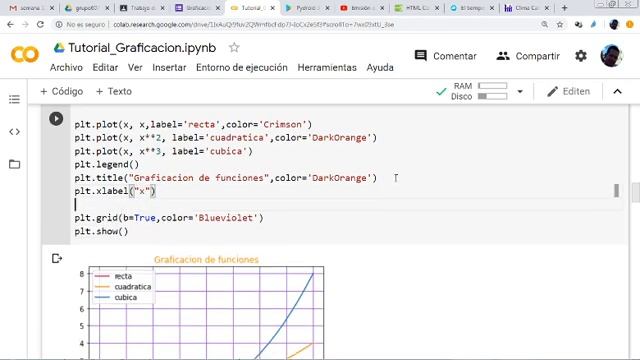
Task: Click the code line plt.legend()
Action: coord(107,164)
